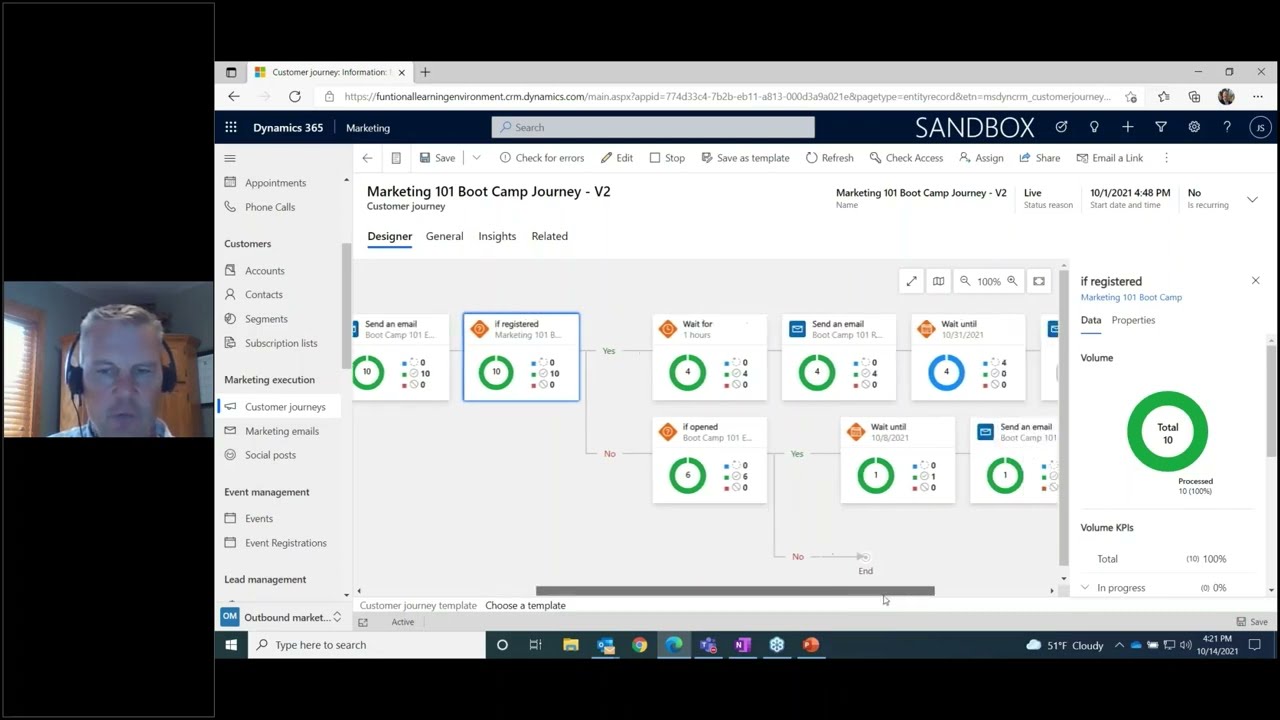Image resolution: width=1280 pixels, height=720 pixels.
Task: Open Accounts in the site map
Action: [x=264, y=271]
